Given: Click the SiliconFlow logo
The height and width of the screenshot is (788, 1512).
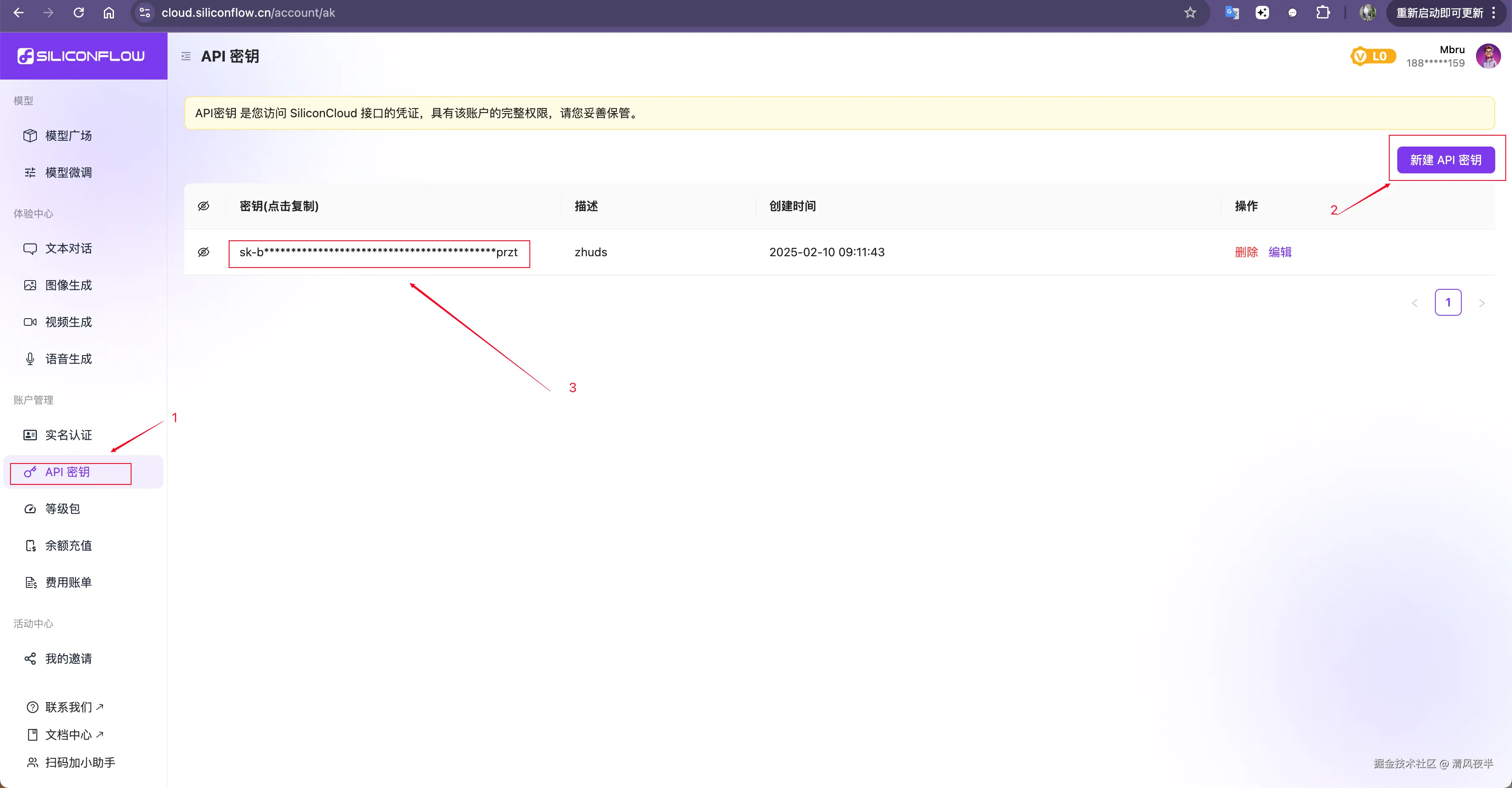Looking at the screenshot, I should [81, 56].
